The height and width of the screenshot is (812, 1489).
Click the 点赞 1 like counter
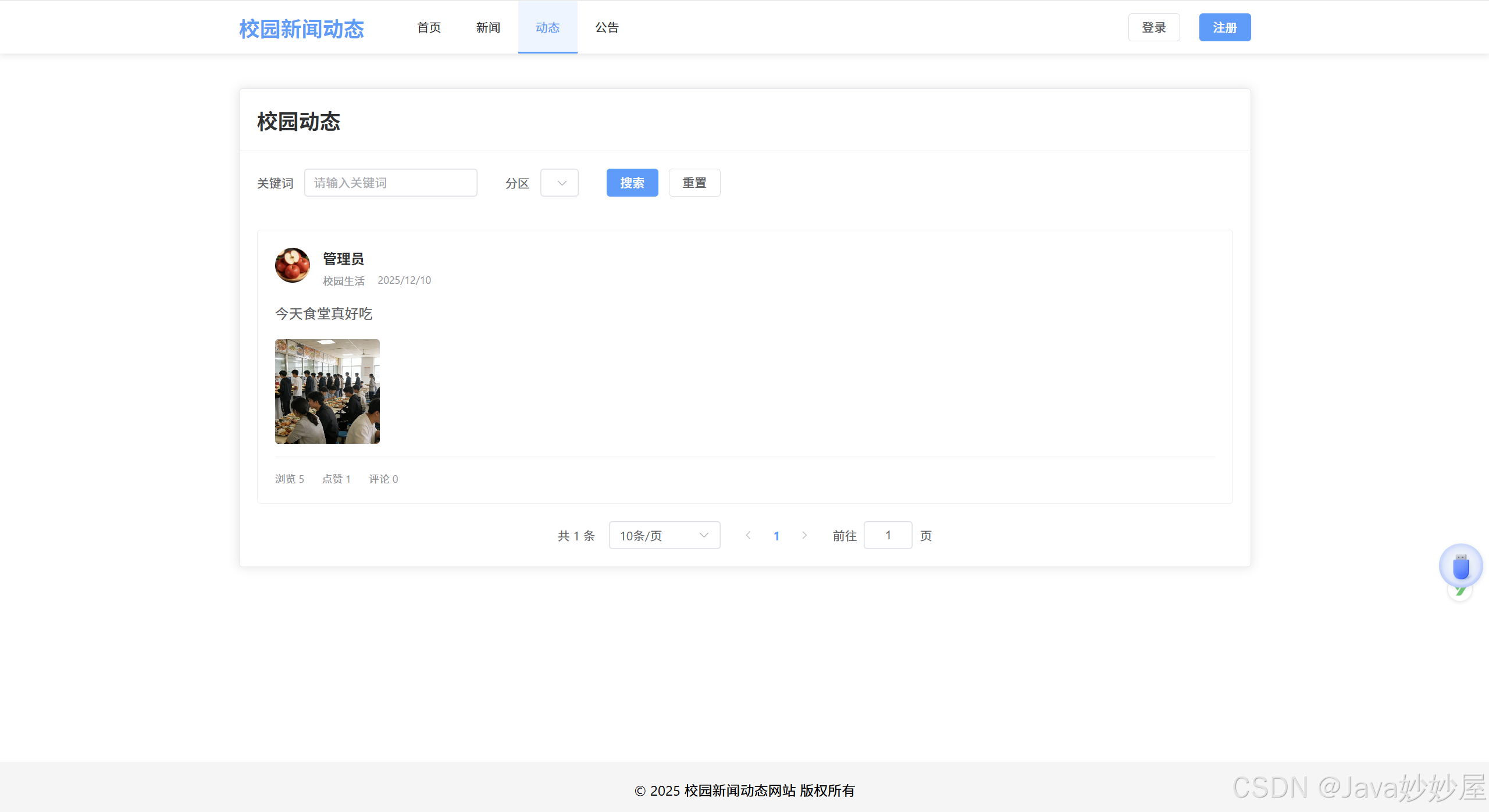tap(336, 479)
